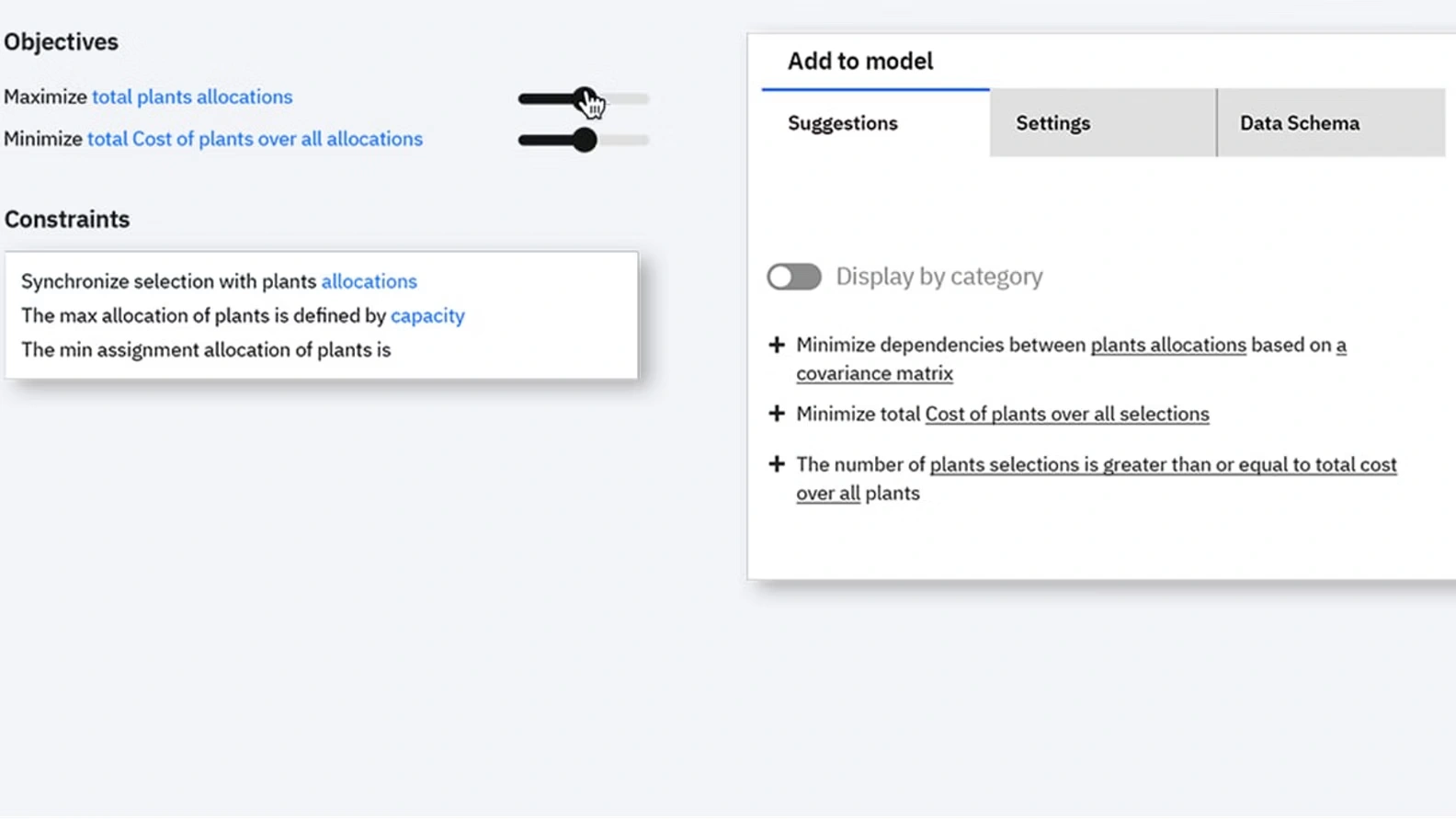Screen dimensions: 1456x819
Task: Click the total Cost of plants over all allocations link
Action: coord(255,139)
